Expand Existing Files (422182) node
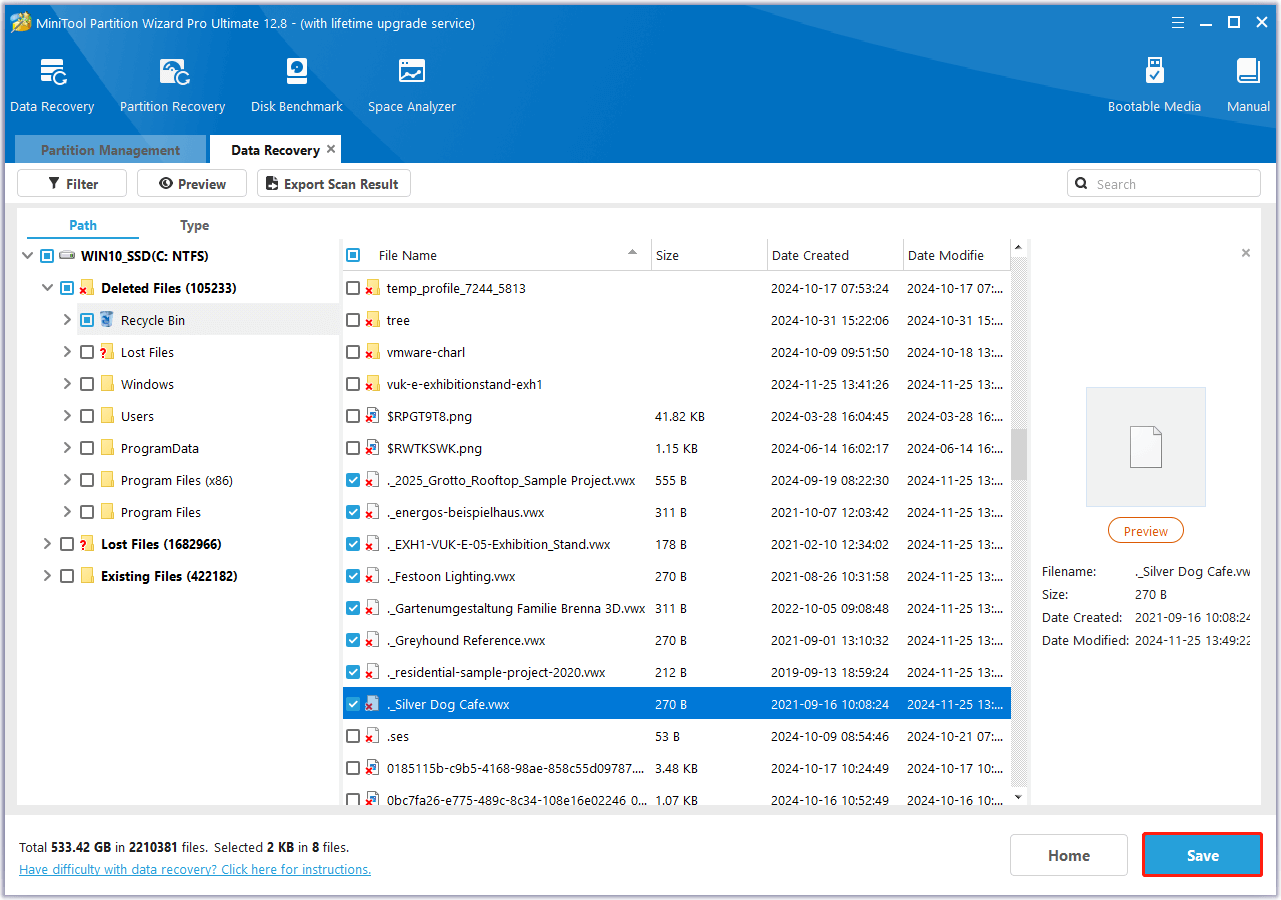This screenshot has width=1281, height=900. pyautogui.click(x=47, y=576)
